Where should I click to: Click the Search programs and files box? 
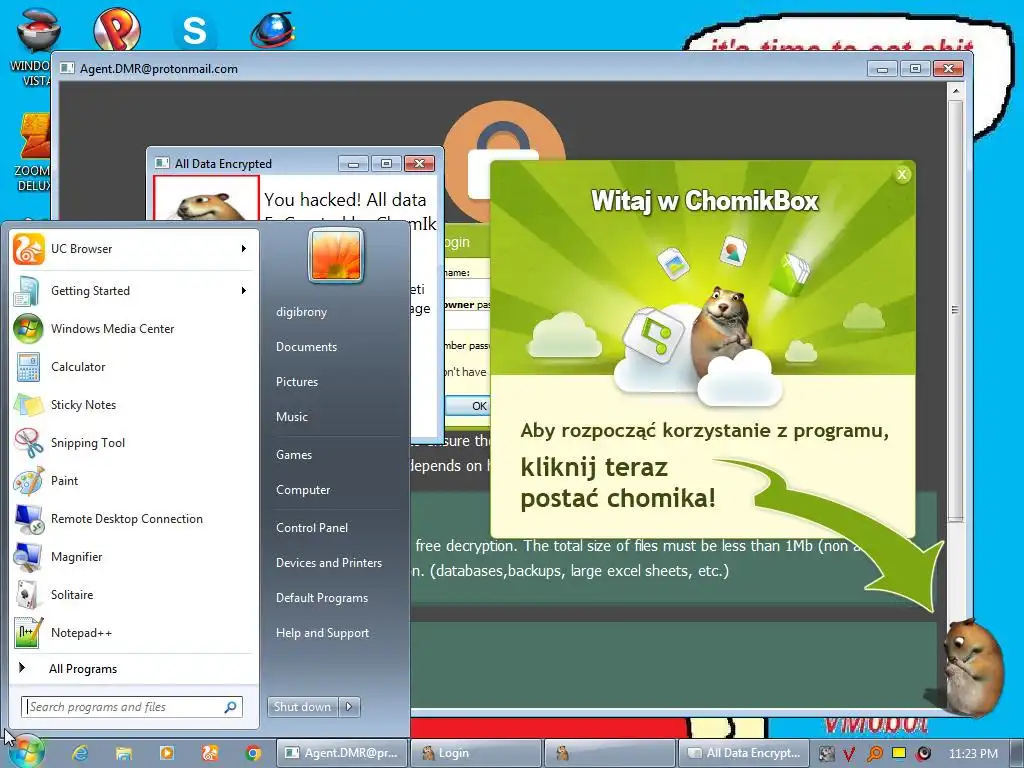(132, 707)
